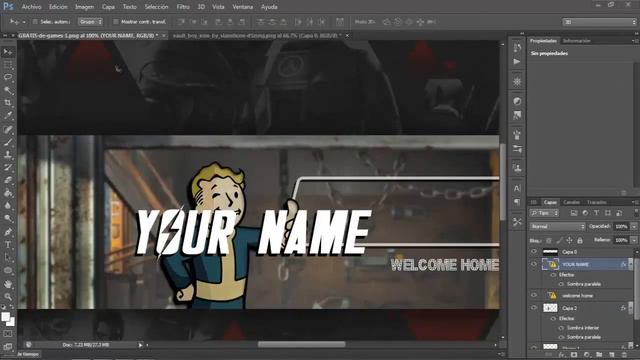Open status bar info arrow menu

coord(140,345)
